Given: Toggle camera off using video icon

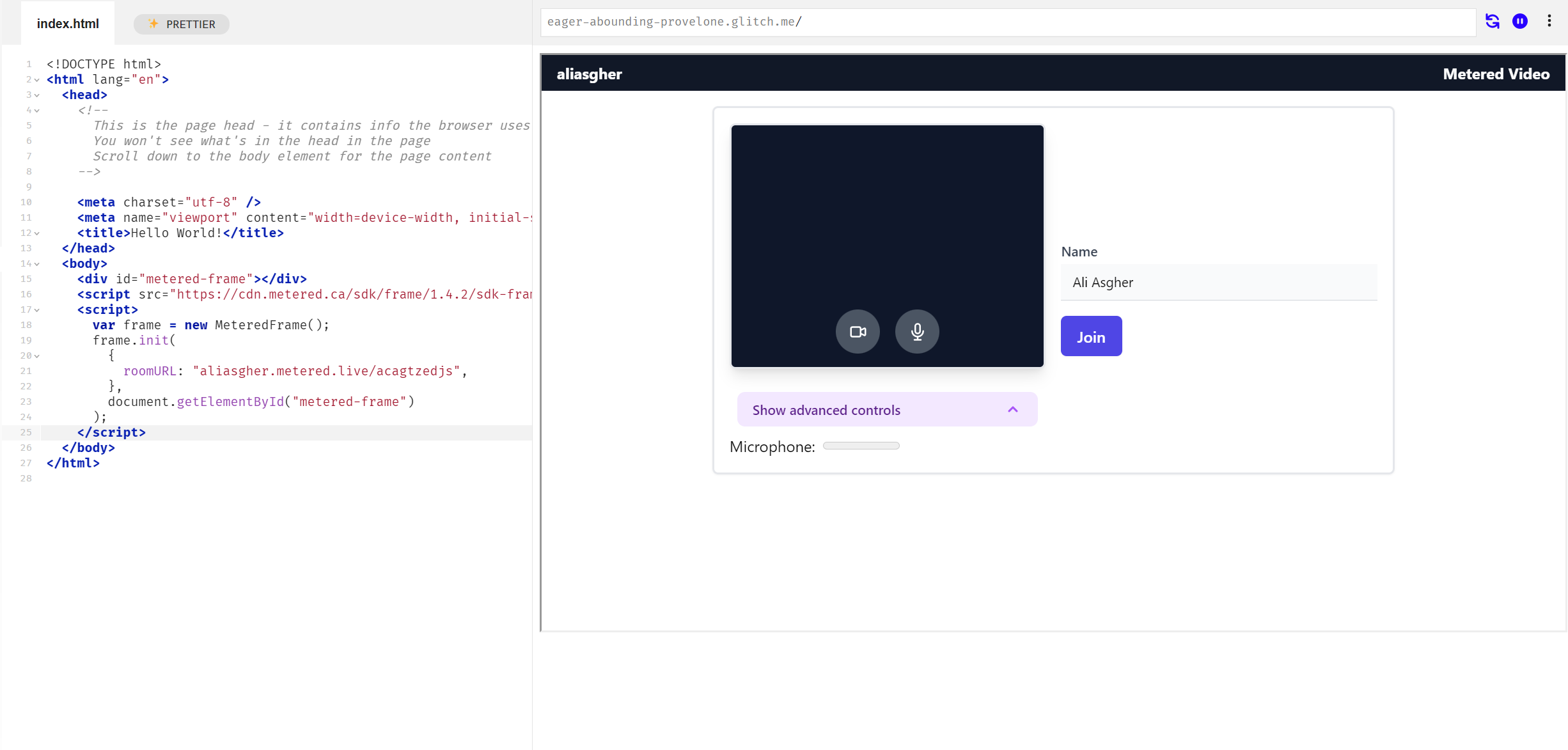Looking at the screenshot, I should click(x=857, y=331).
